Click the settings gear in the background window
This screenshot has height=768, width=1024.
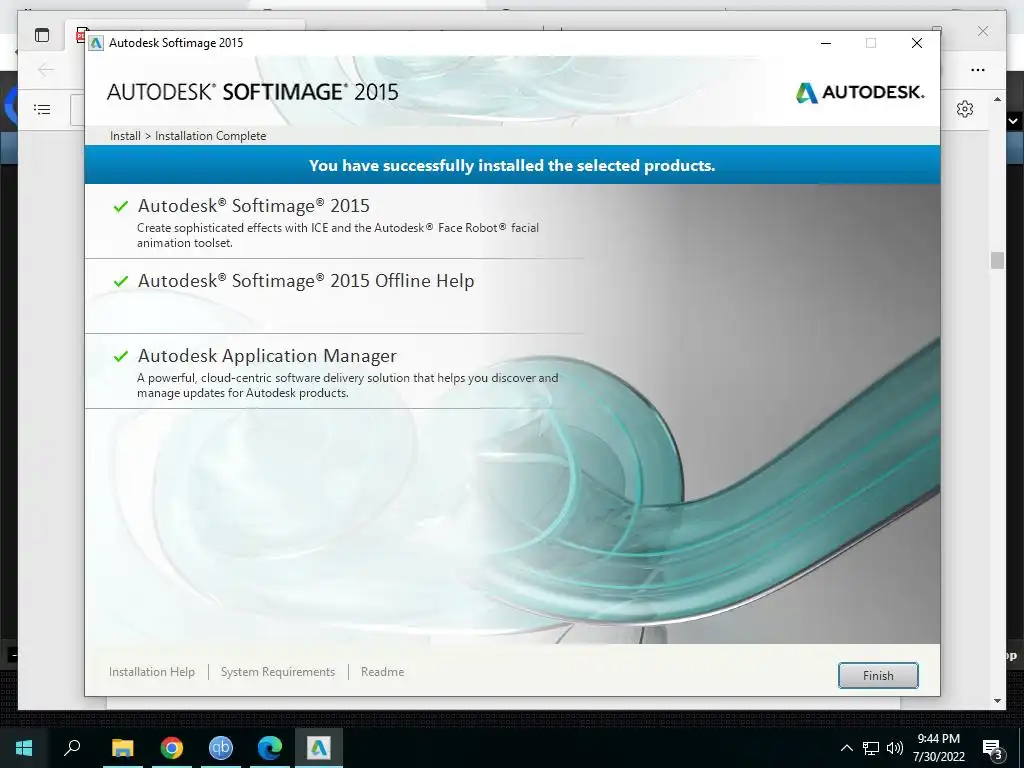pyautogui.click(x=965, y=108)
